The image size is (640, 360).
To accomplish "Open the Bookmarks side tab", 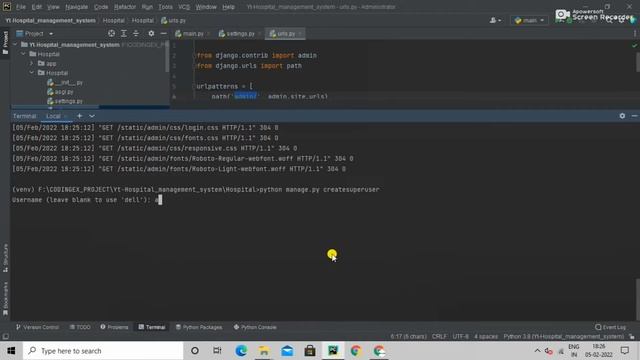I will click(5, 298).
